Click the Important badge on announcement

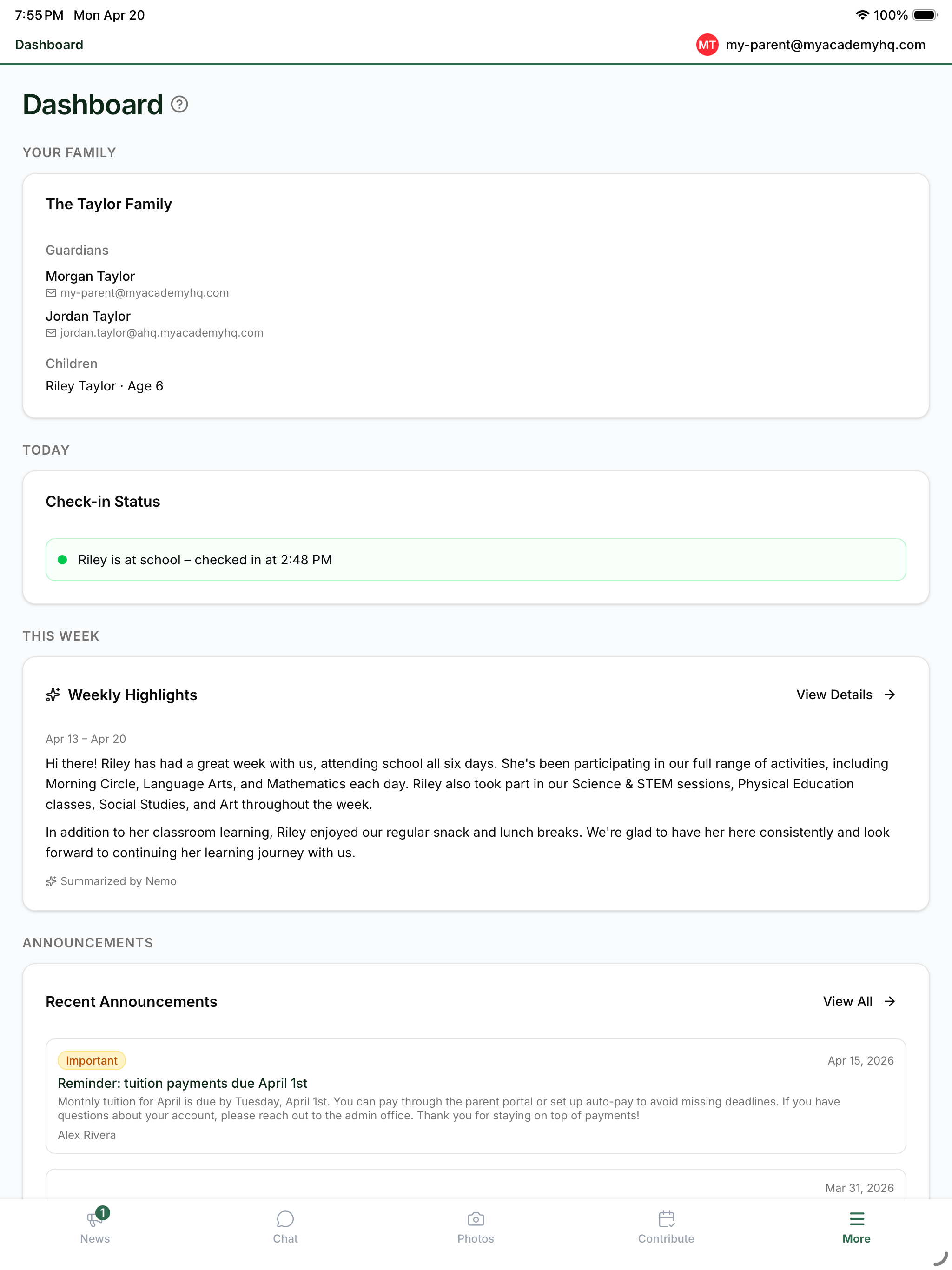[91, 1060]
